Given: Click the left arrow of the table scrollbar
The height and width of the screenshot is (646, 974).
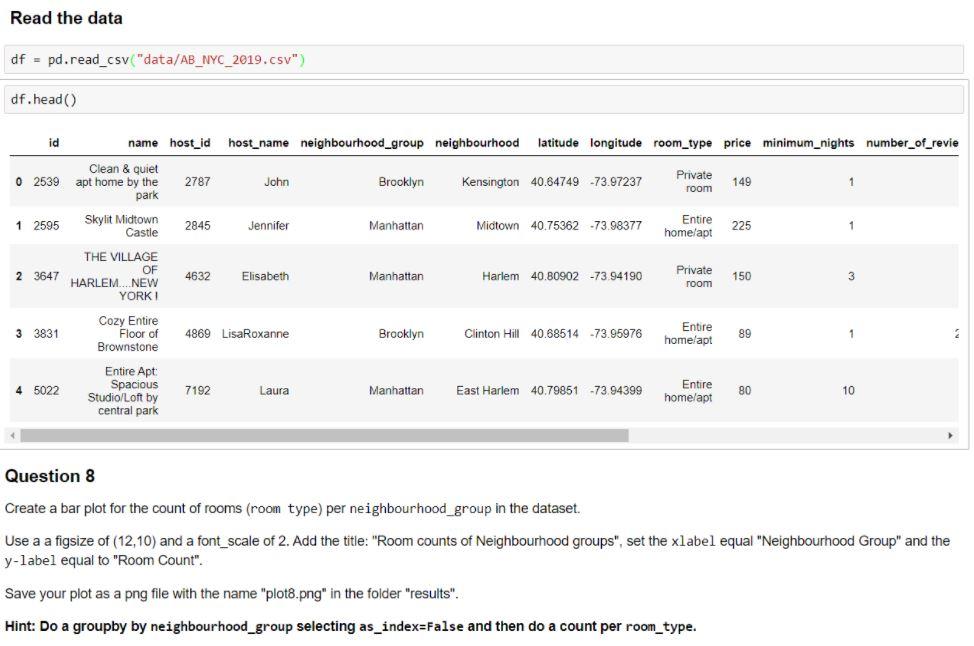Looking at the screenshot, I should pos(10,437).
